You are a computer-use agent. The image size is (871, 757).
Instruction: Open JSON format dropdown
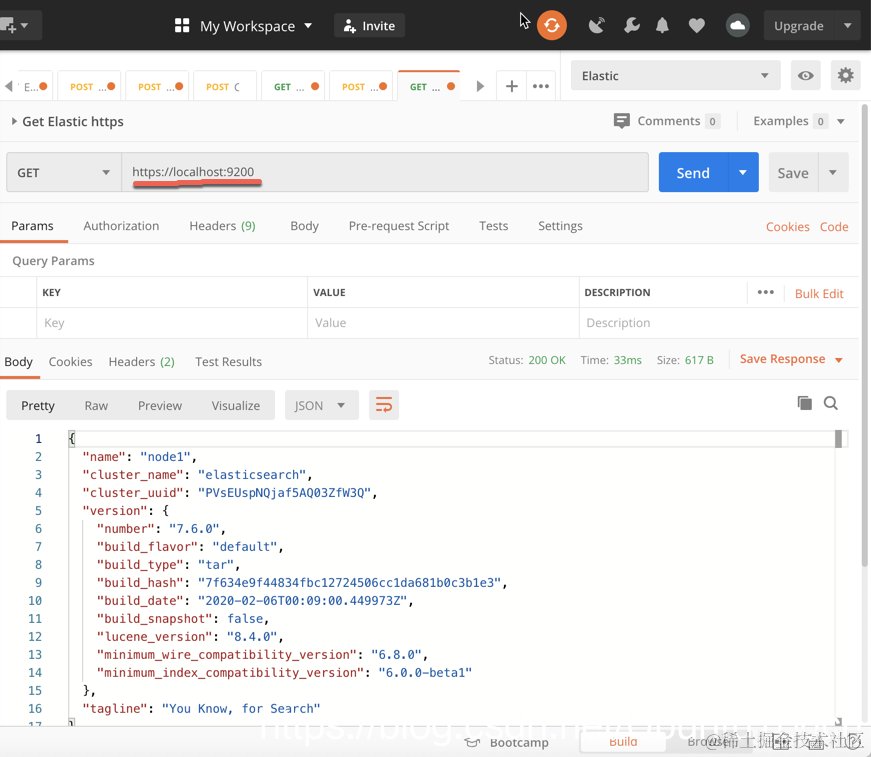point(322,405)
